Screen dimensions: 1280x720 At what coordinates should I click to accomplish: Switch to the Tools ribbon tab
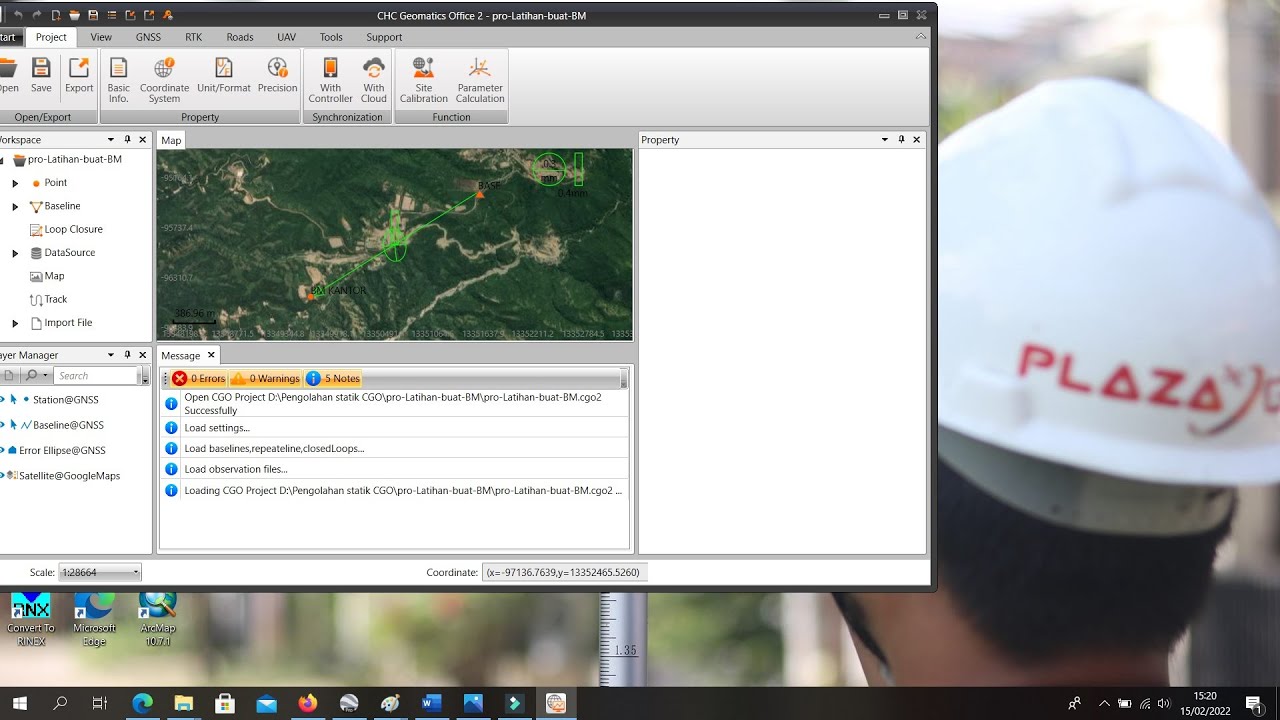331,37
